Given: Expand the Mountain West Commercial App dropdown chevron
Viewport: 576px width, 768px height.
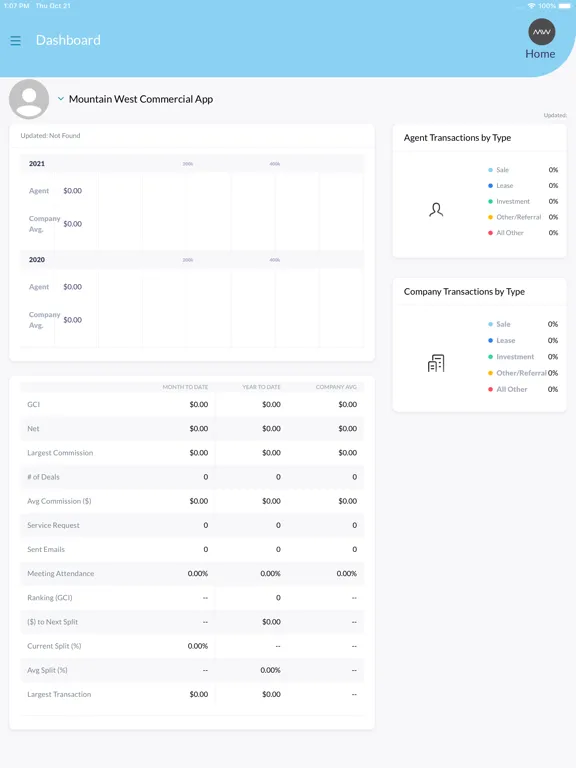Looking at the screenshot, I should [61, 98].
